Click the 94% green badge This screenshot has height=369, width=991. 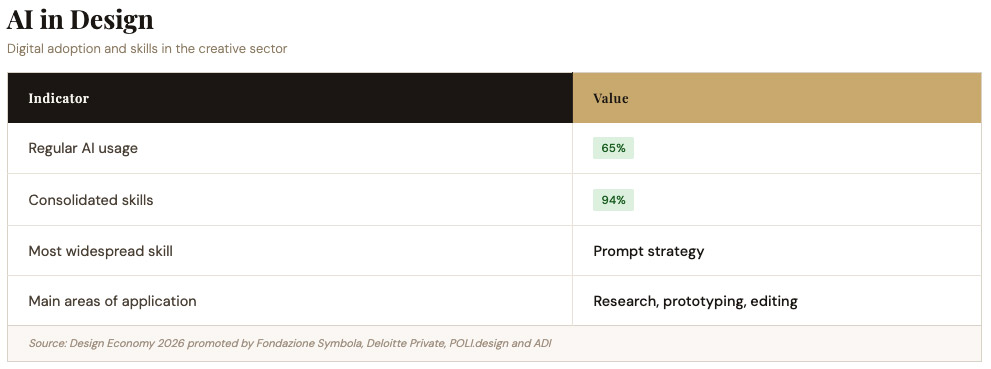click(613, 200)
